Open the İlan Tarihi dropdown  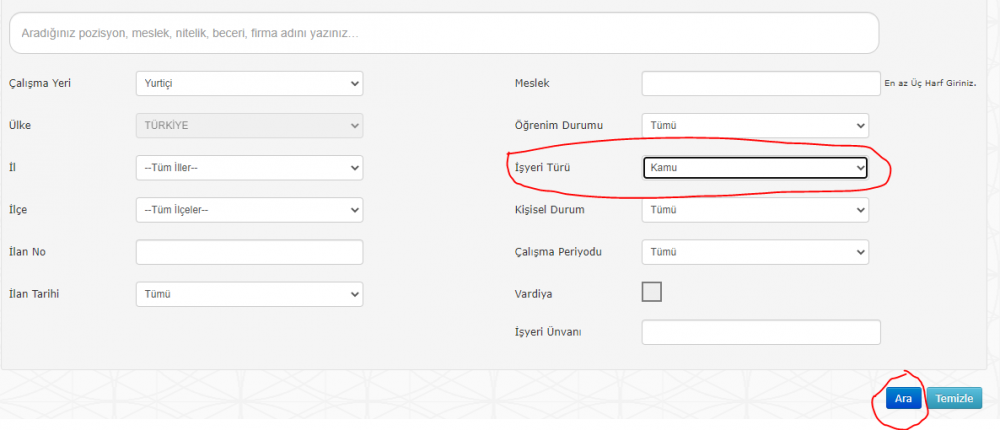point(248,294)
